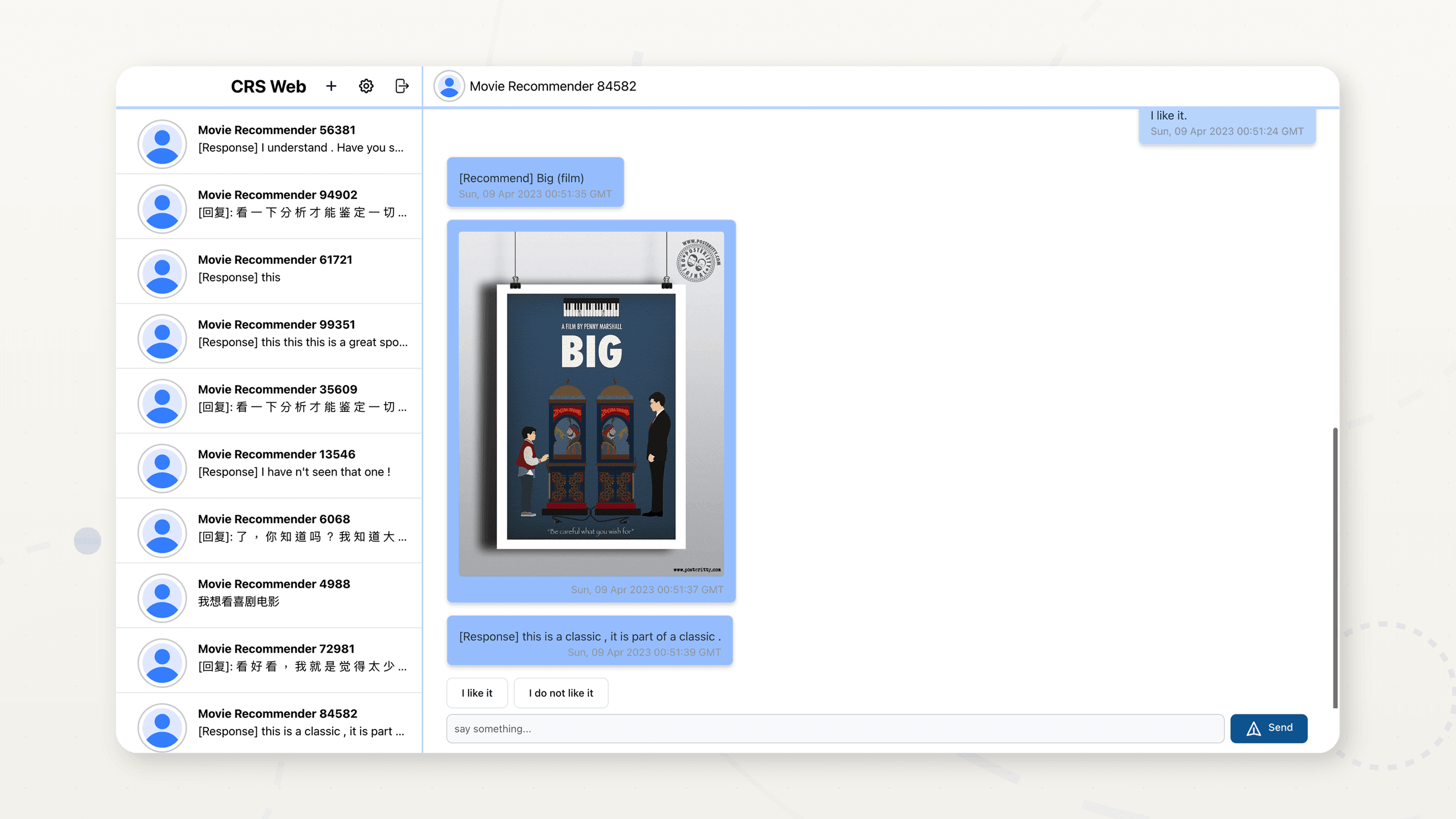The width and height of the screenshot is (1456, 819).
Task: Click the avatar icon of Movie Recommender 56381
Action: point(162,144)
